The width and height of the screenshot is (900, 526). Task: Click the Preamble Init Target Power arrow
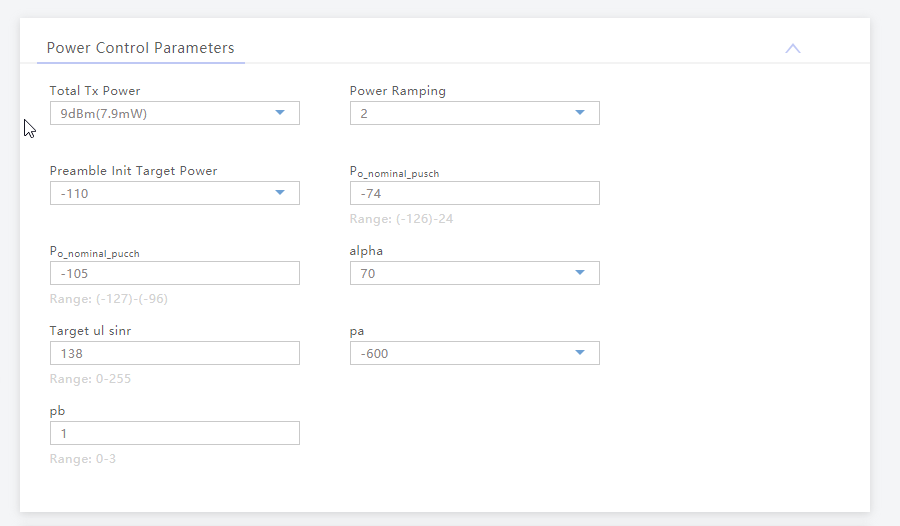[x=280, y=192]
